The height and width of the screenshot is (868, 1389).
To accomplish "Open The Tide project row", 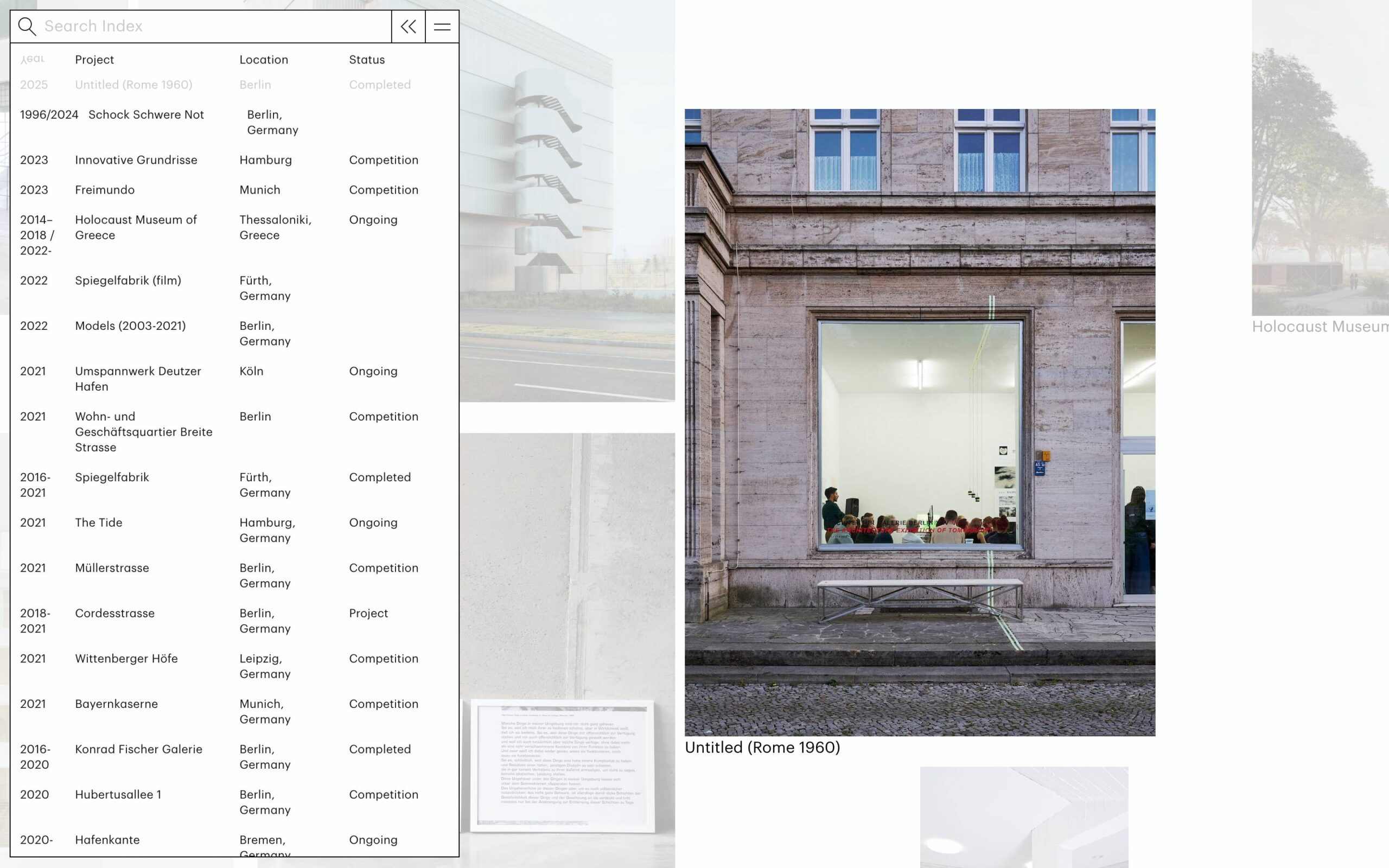I will pos(98,523).
